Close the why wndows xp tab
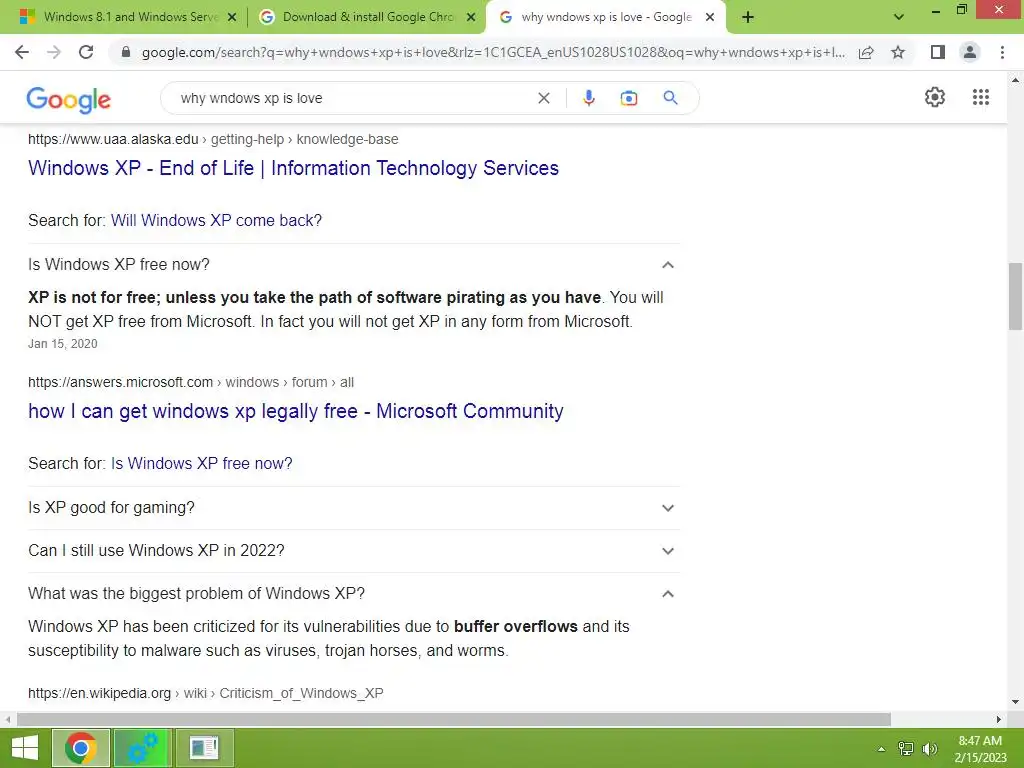Image resolution: width=1024 pixels, height=768 pixels. pos(710,17)
